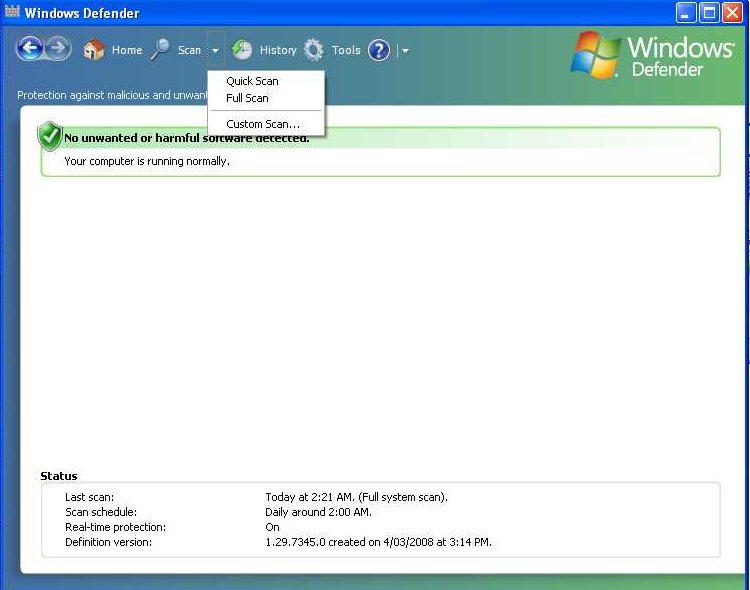The height and width of the screenshot is (590, 750).
Task: Click the Home text label in toolbar
Action: (x=127, y=50)
